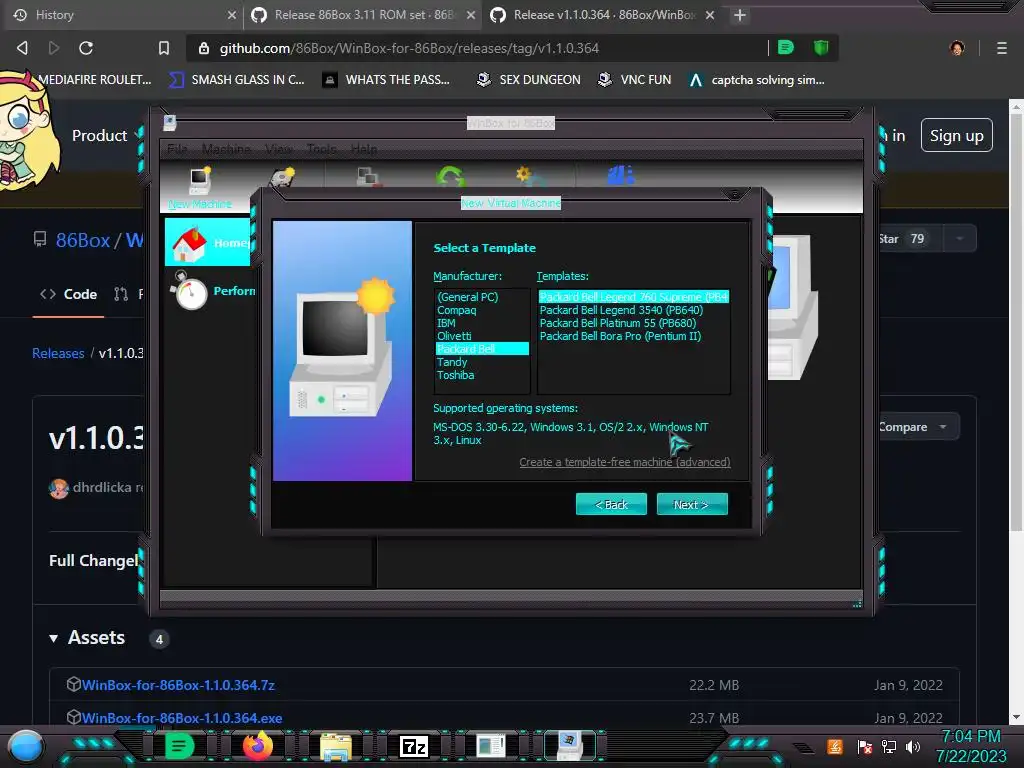Open the Machine menu in WinBox
Image resolution: width=1024 pixels, height=768 pixels.
tap(226, 149)
